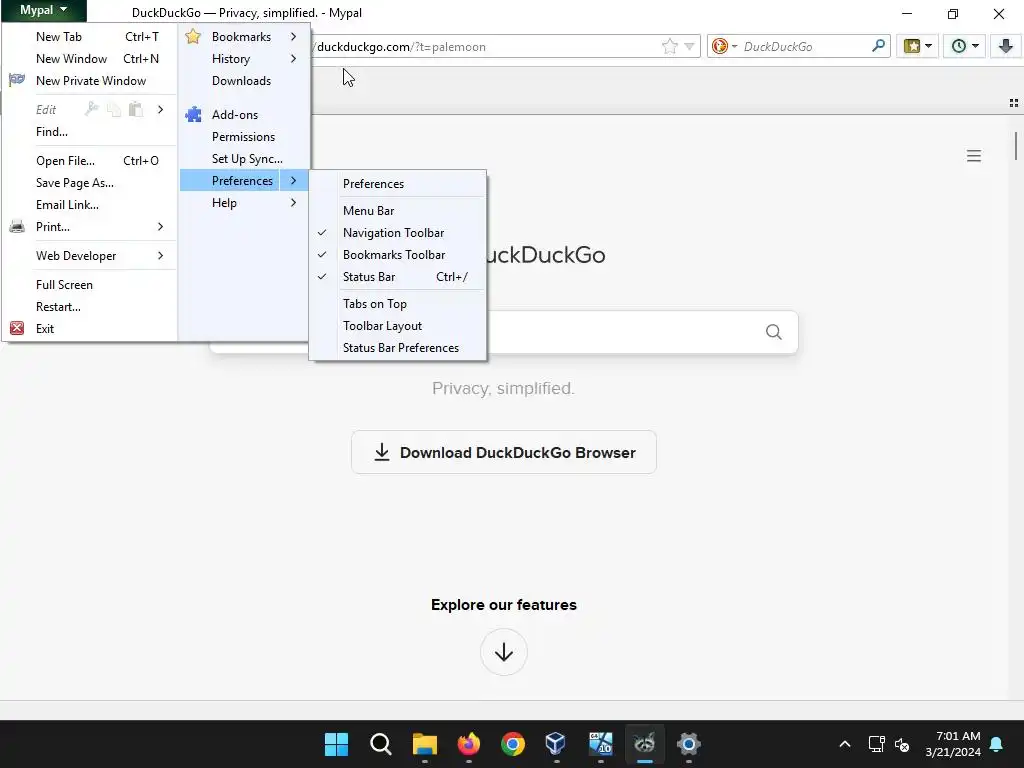Launch Firefox from the taskbar
Viewport: 1024px width, 768px height.
(x=468, y=744)
